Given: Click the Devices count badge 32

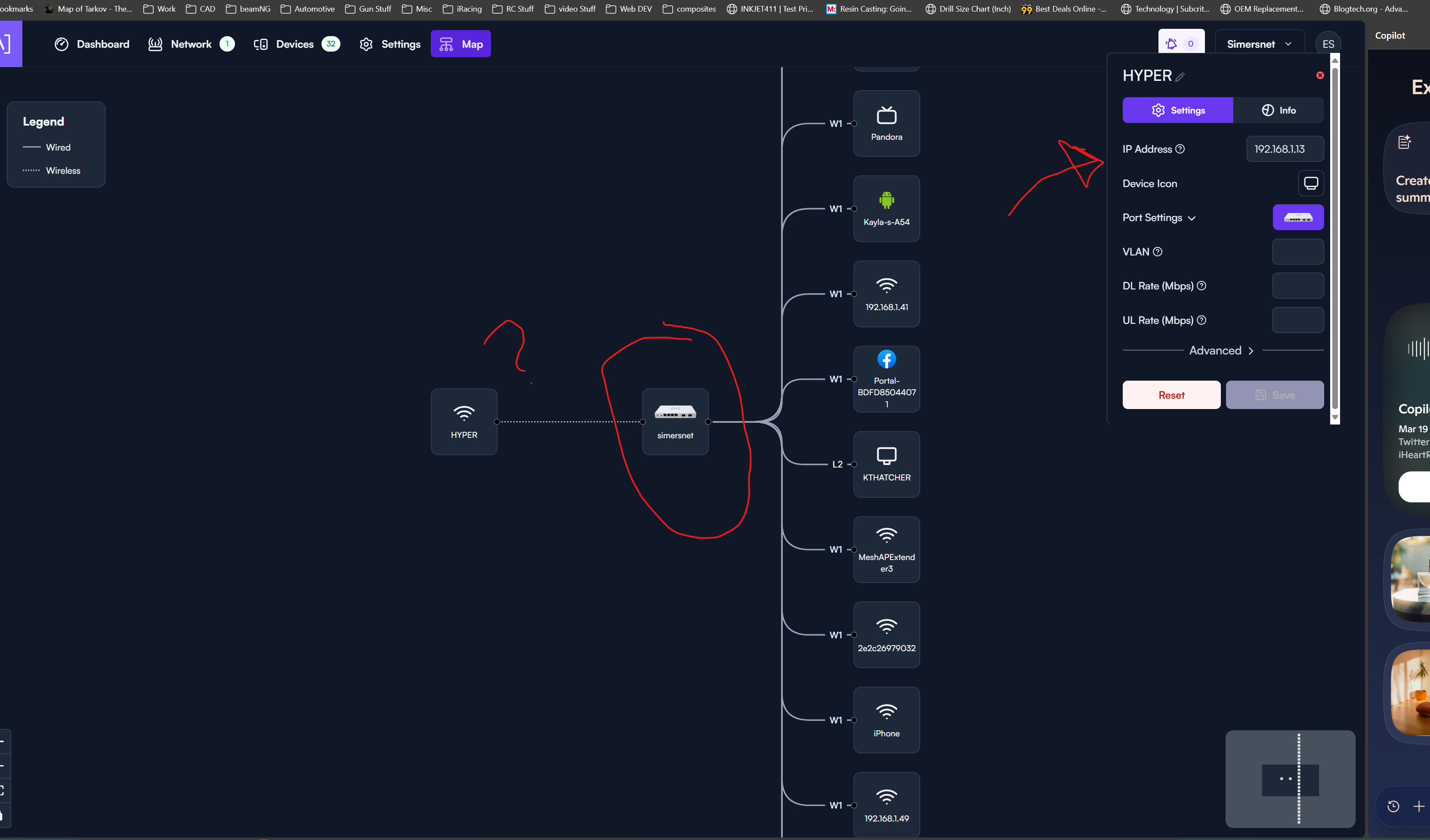Looking at the screenshot, I should 331,44.
